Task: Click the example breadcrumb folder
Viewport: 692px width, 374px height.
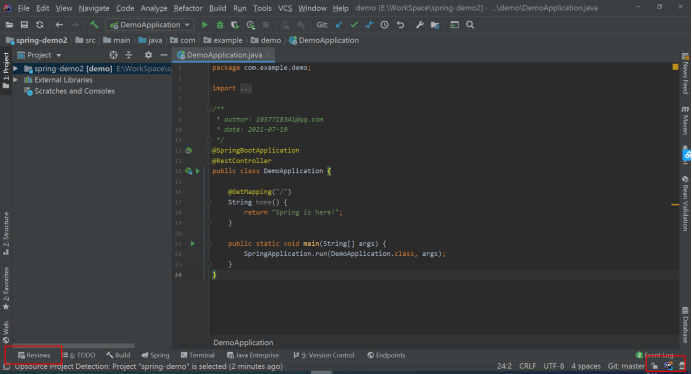Action: click(x=223, y=40)
